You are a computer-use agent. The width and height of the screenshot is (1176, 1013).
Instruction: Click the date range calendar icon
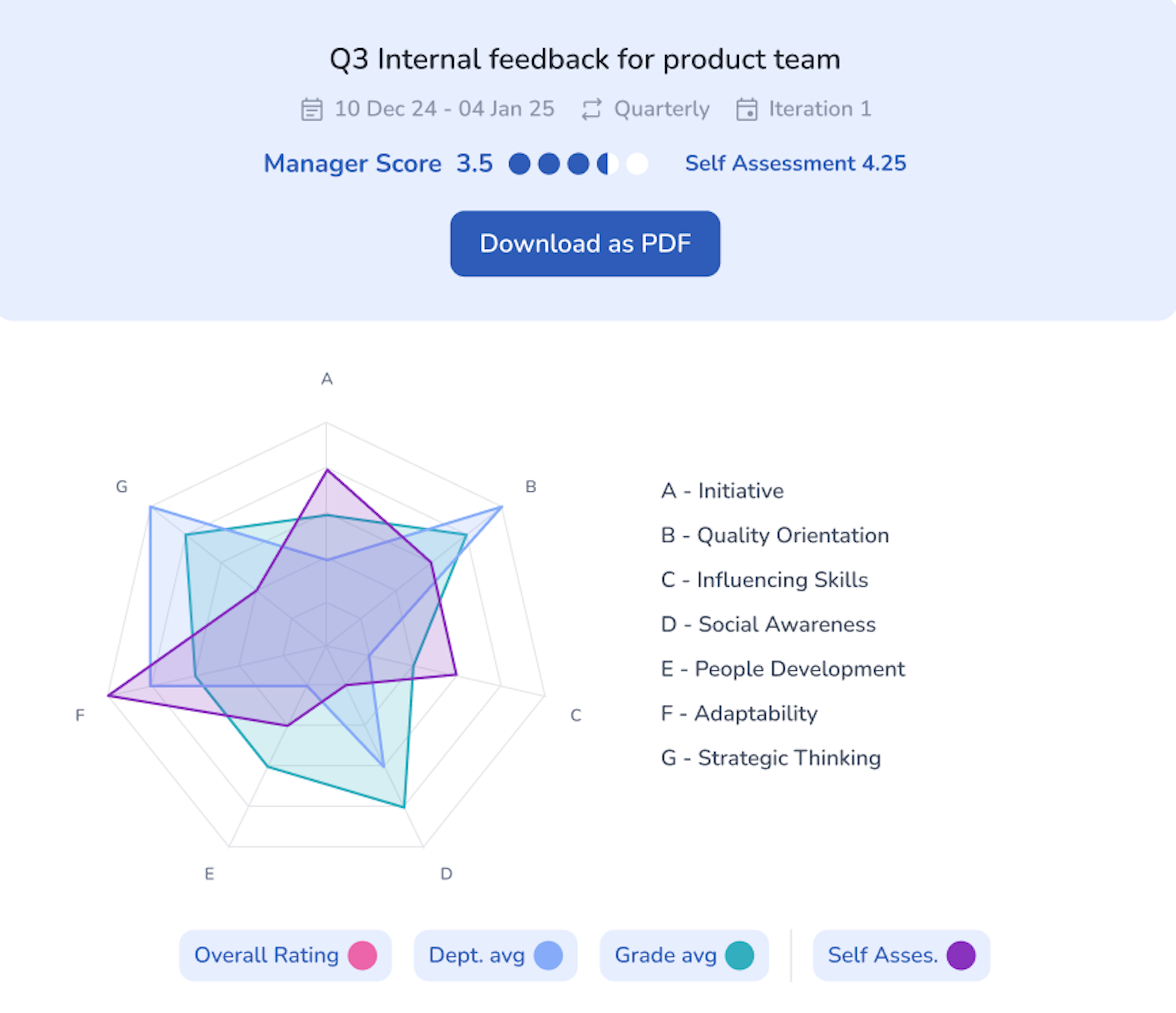point(311,109)
